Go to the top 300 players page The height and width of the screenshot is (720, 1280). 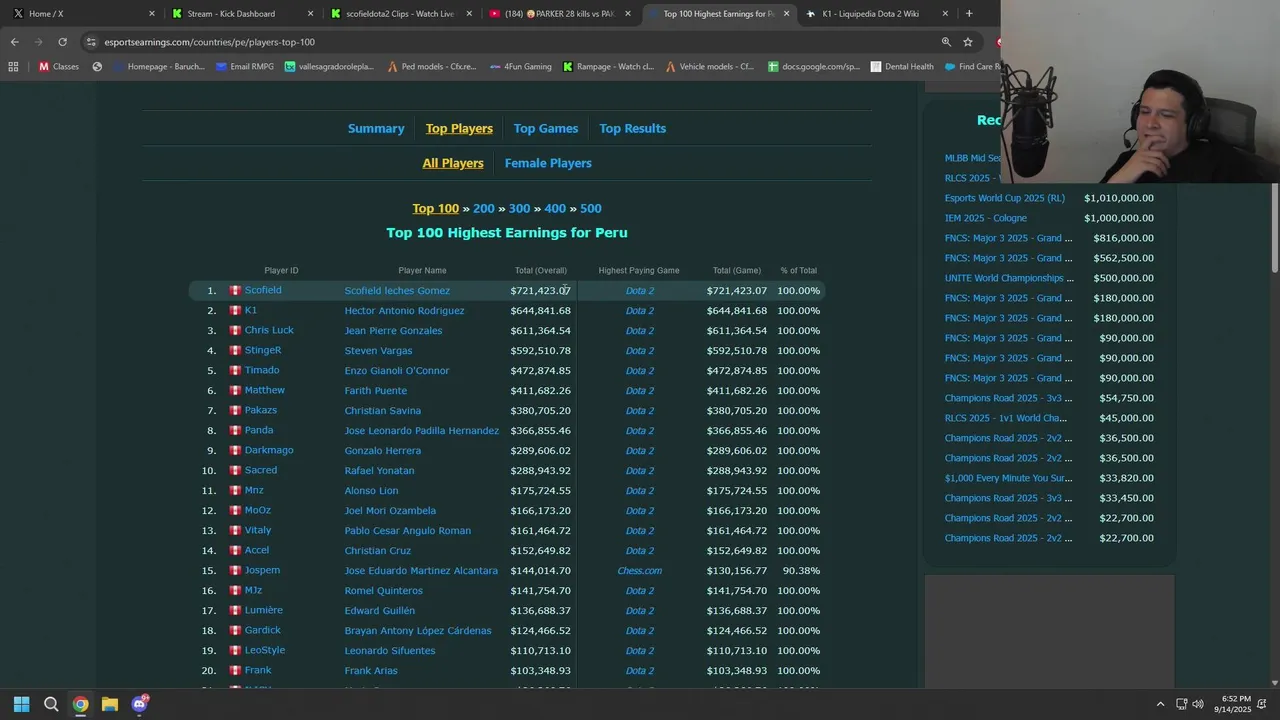pos(519,208)
